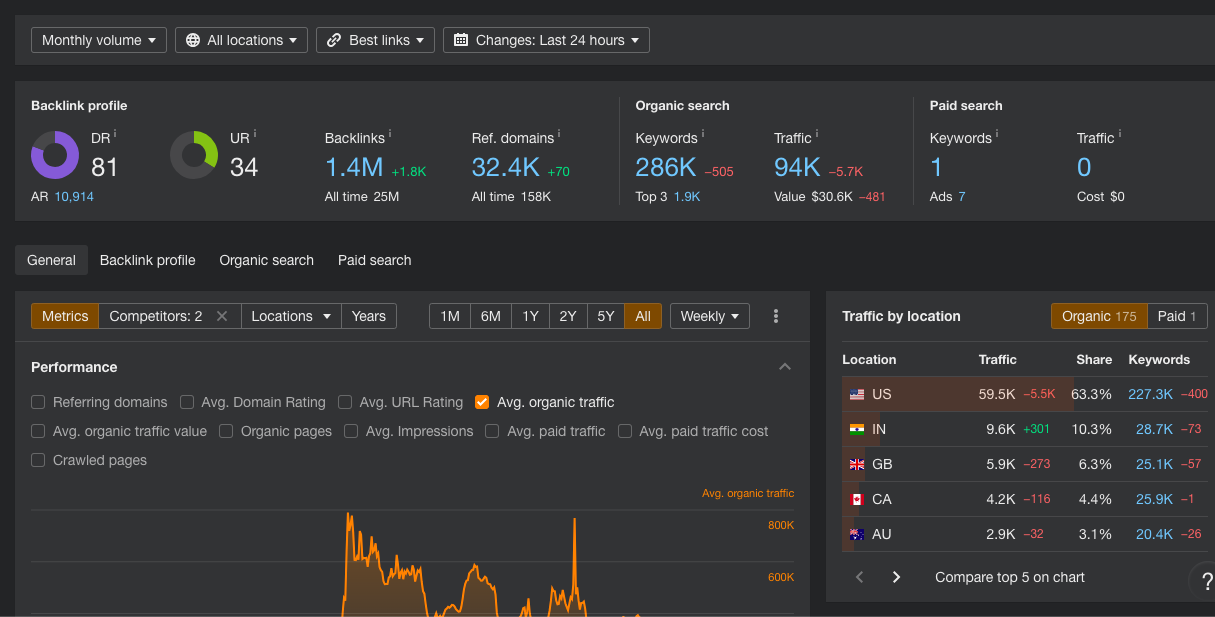Open Top 3 keywords 1.9K link
The width and height of the screenshot is (1215, 617).
pyautogui.click(x=686, y=197)
